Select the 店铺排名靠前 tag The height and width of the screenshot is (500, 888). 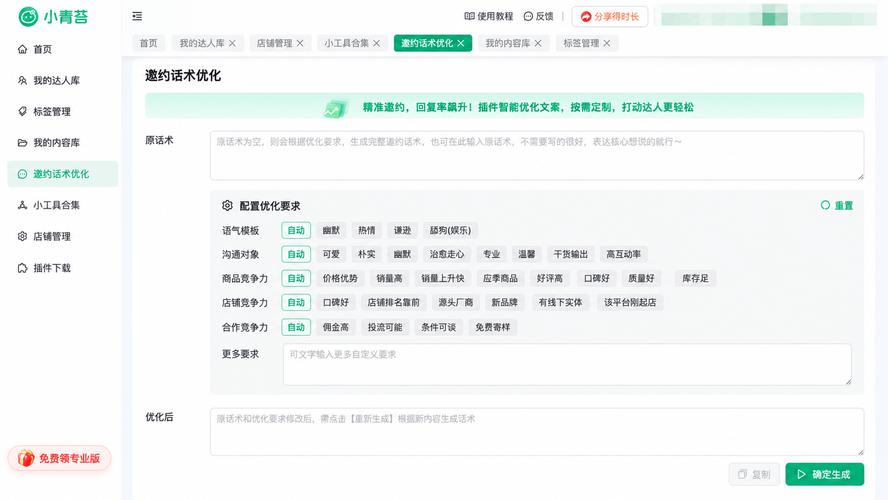click(394, 302)
